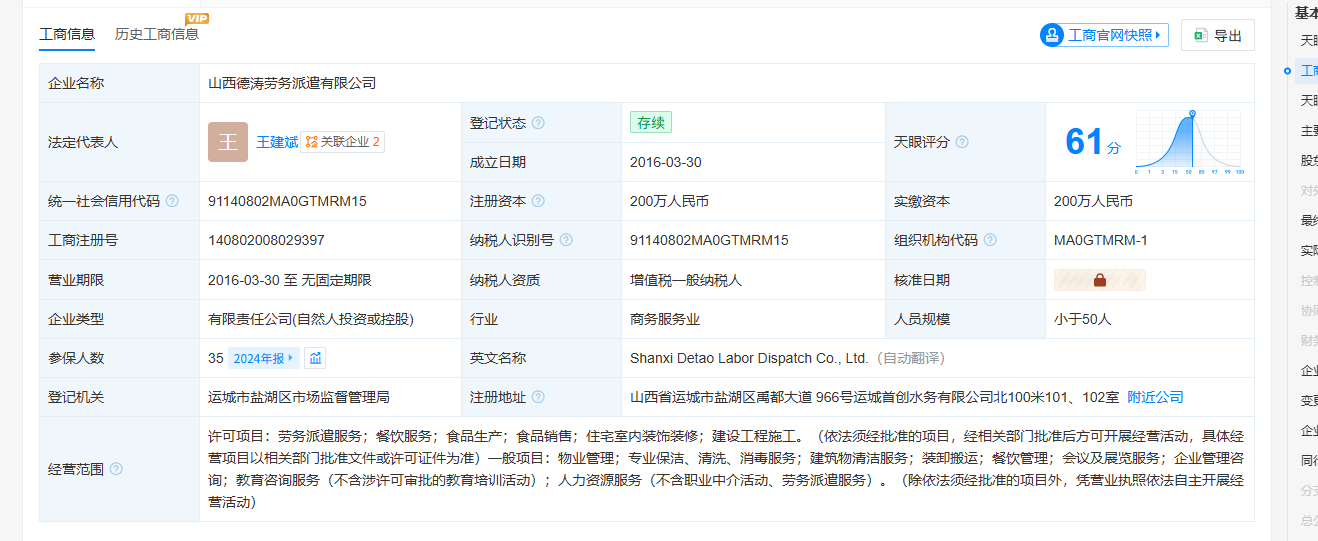
Task: Select 有限责任公司(自然人投资或控股) text
Action: coord(311,319)
